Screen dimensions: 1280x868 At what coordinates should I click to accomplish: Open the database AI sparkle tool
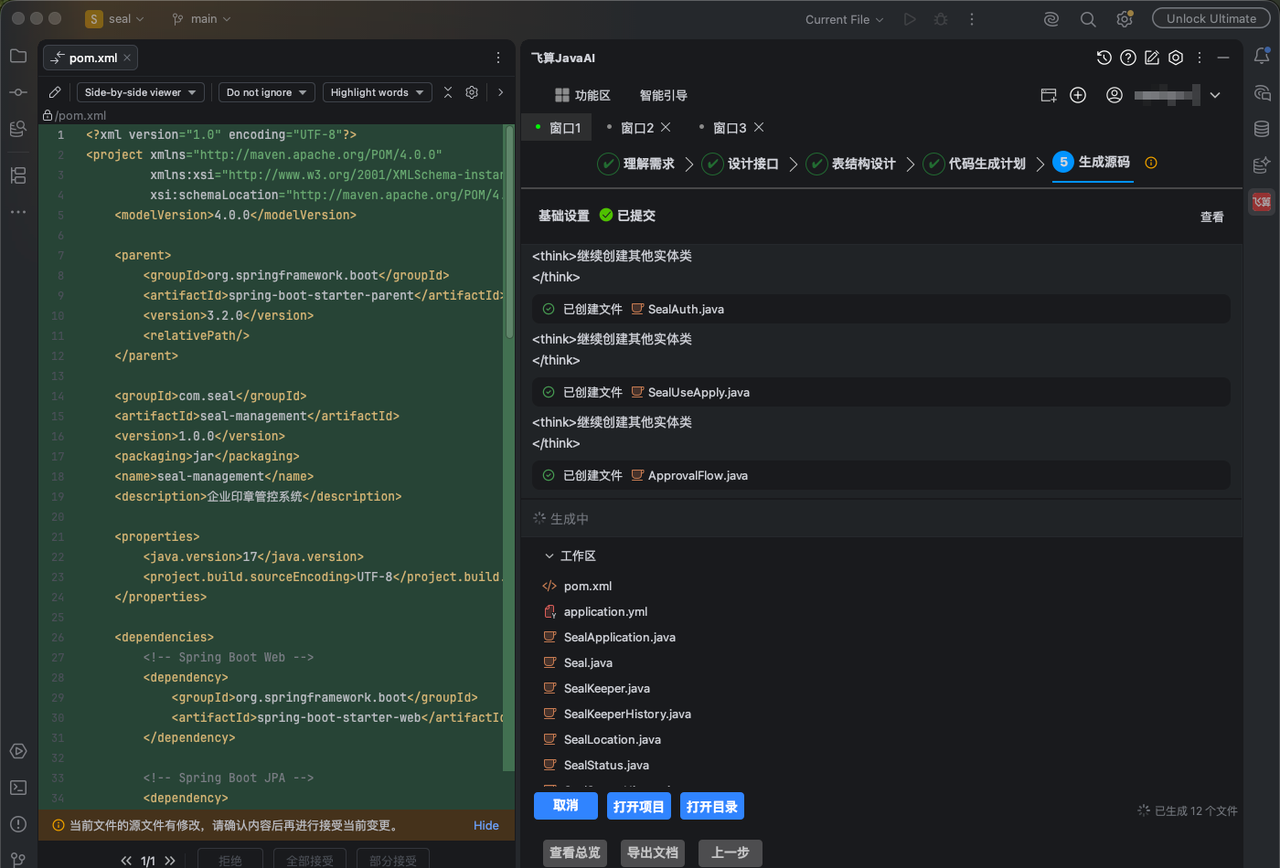click(1262, 165)
